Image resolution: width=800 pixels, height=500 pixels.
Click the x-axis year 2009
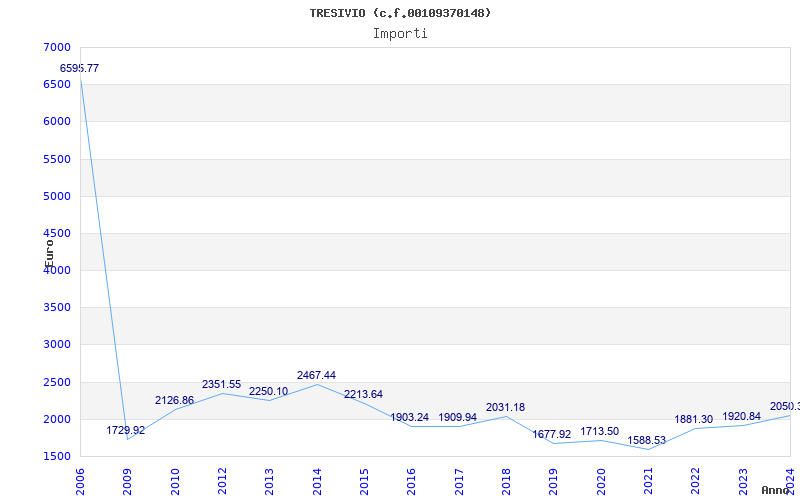[127, 482]
